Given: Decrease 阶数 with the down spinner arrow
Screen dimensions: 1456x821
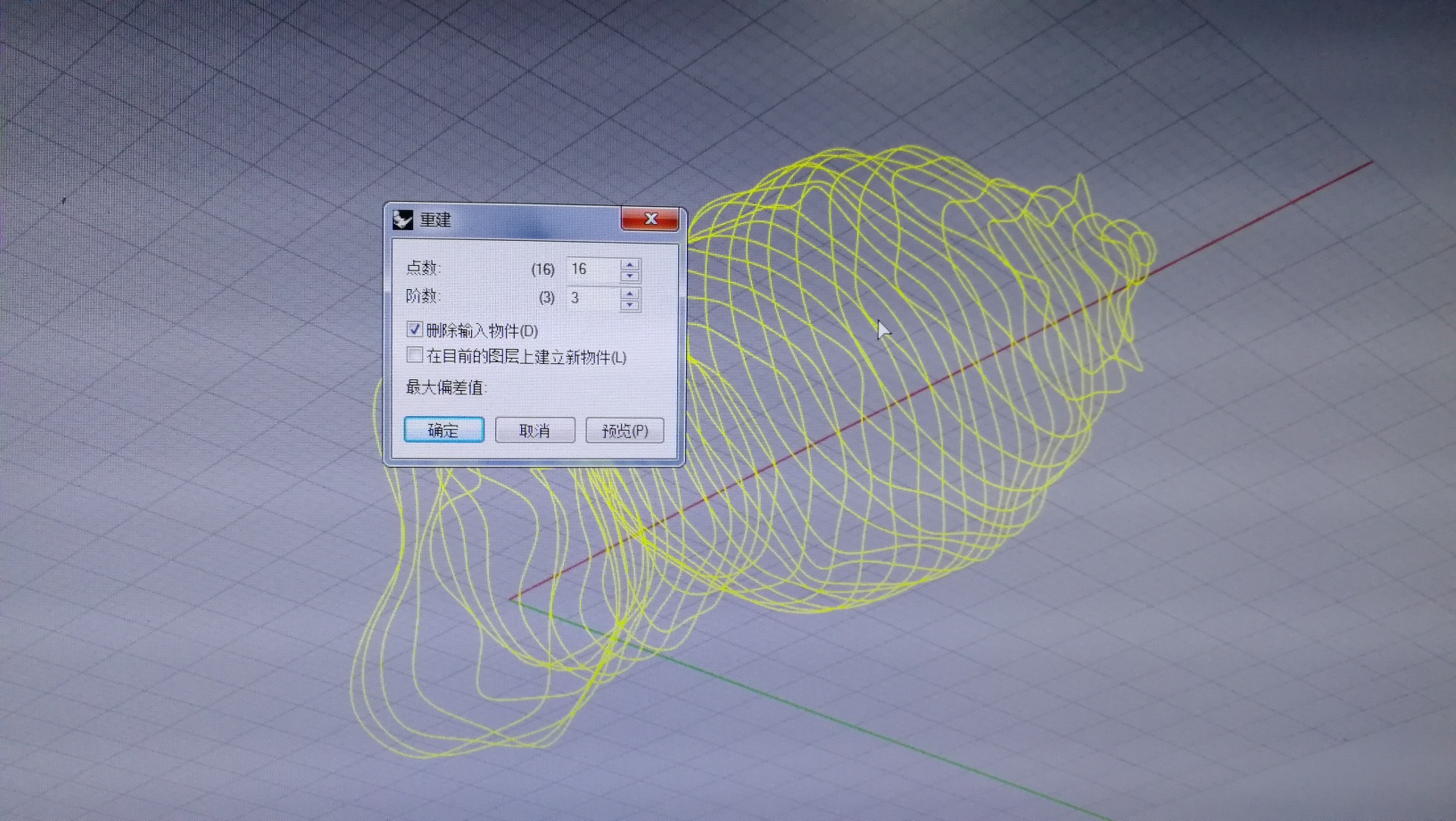Looking at the screenshot, I should [x=630, y=304].
